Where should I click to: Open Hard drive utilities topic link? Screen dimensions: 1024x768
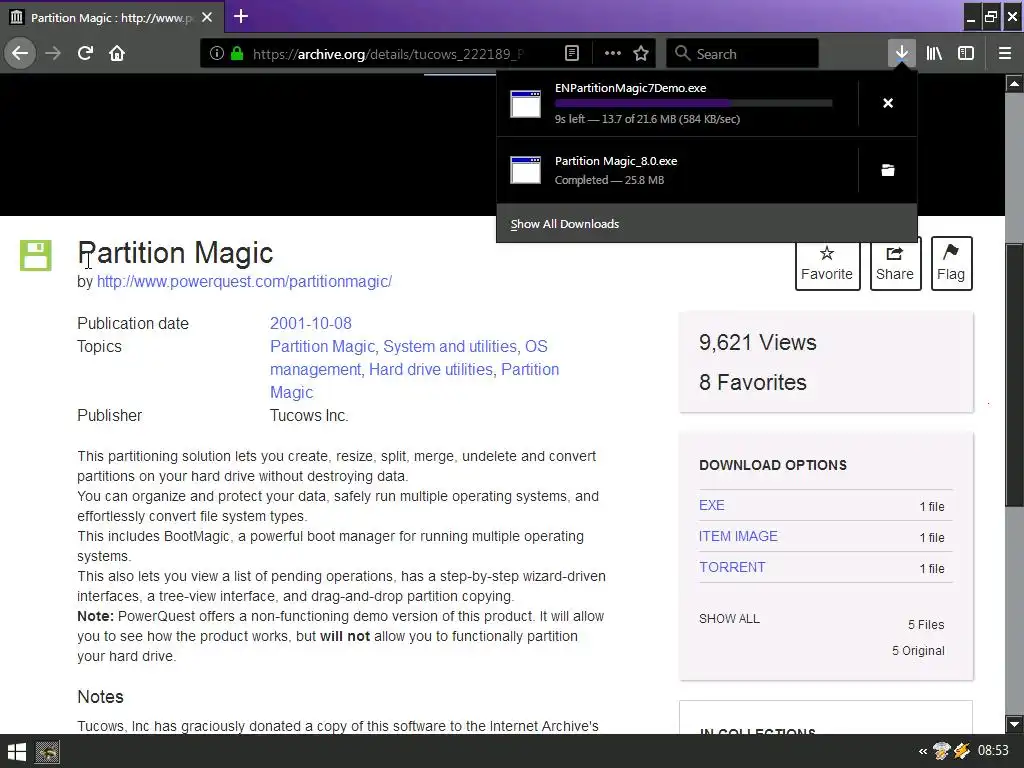point(431,370)
